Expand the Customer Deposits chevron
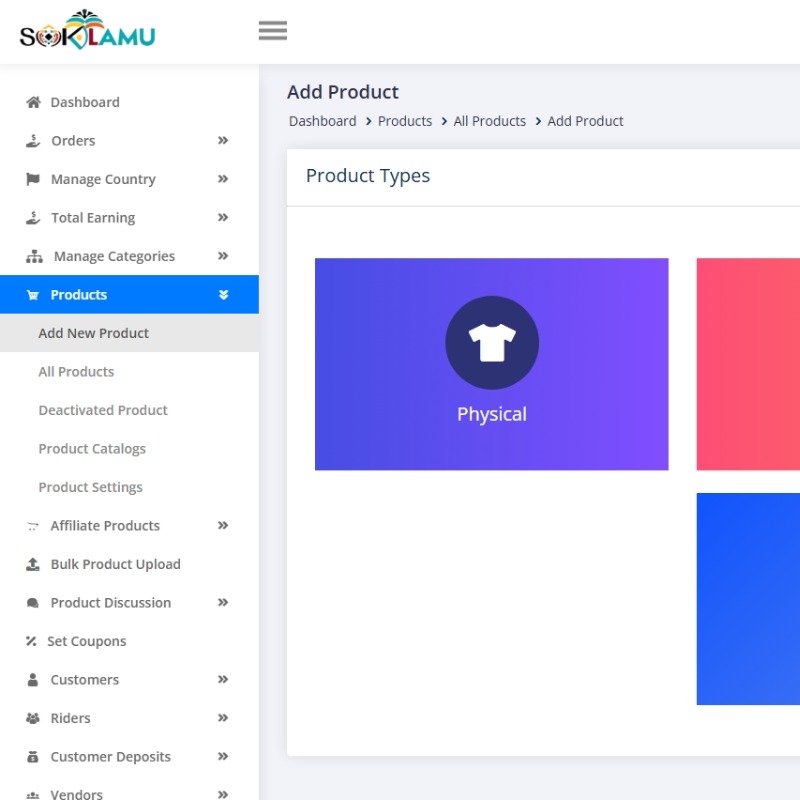The image size is (800, 800). point(223,757)
